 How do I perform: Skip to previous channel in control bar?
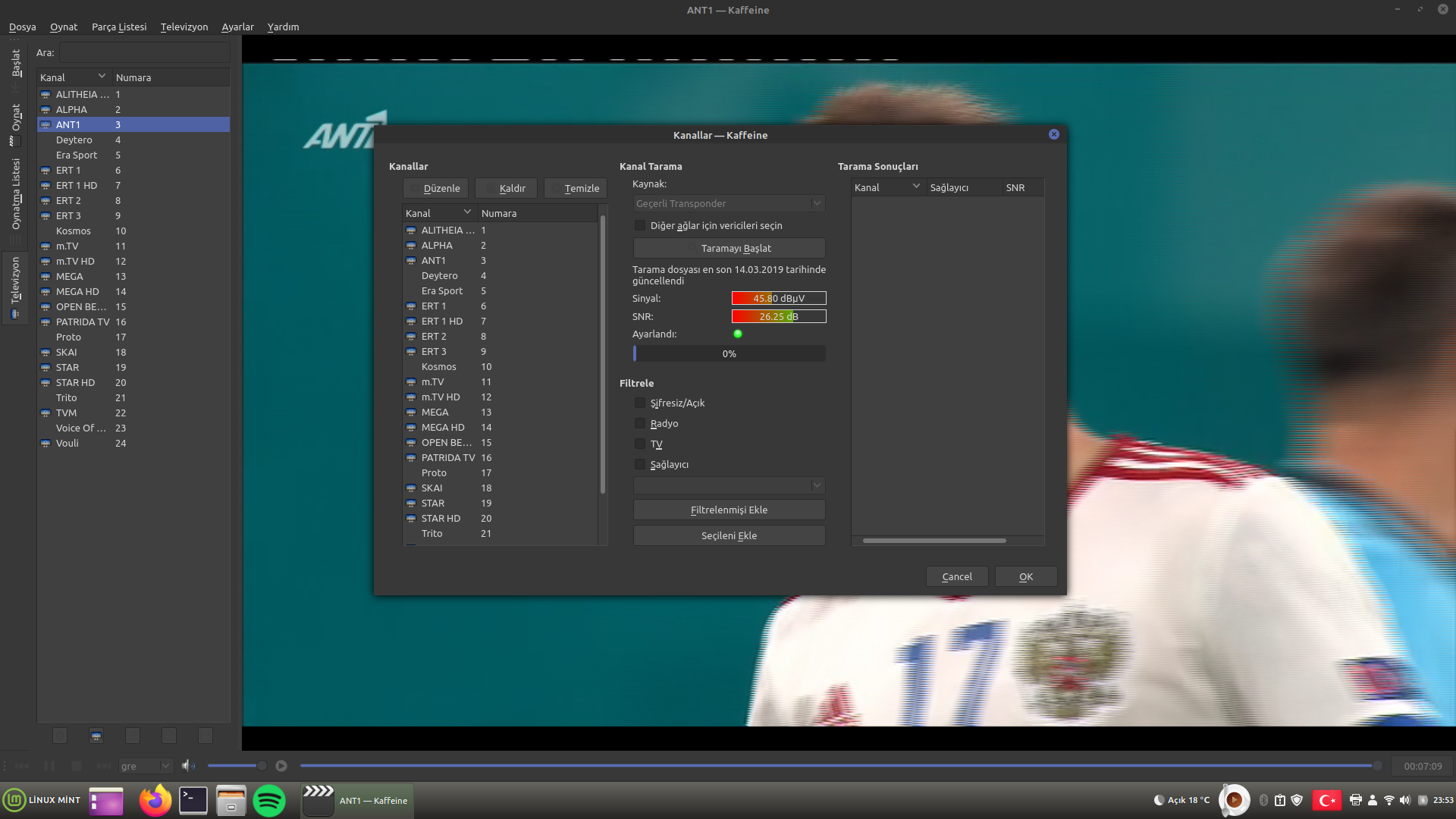coord(22,766)
